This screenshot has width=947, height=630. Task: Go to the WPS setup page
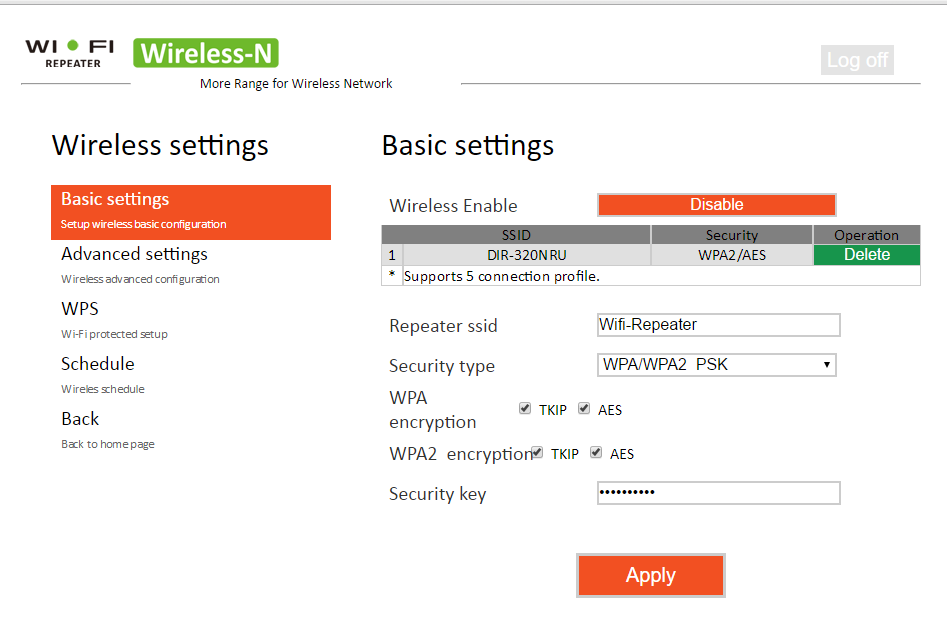click(x=80, y=309)
